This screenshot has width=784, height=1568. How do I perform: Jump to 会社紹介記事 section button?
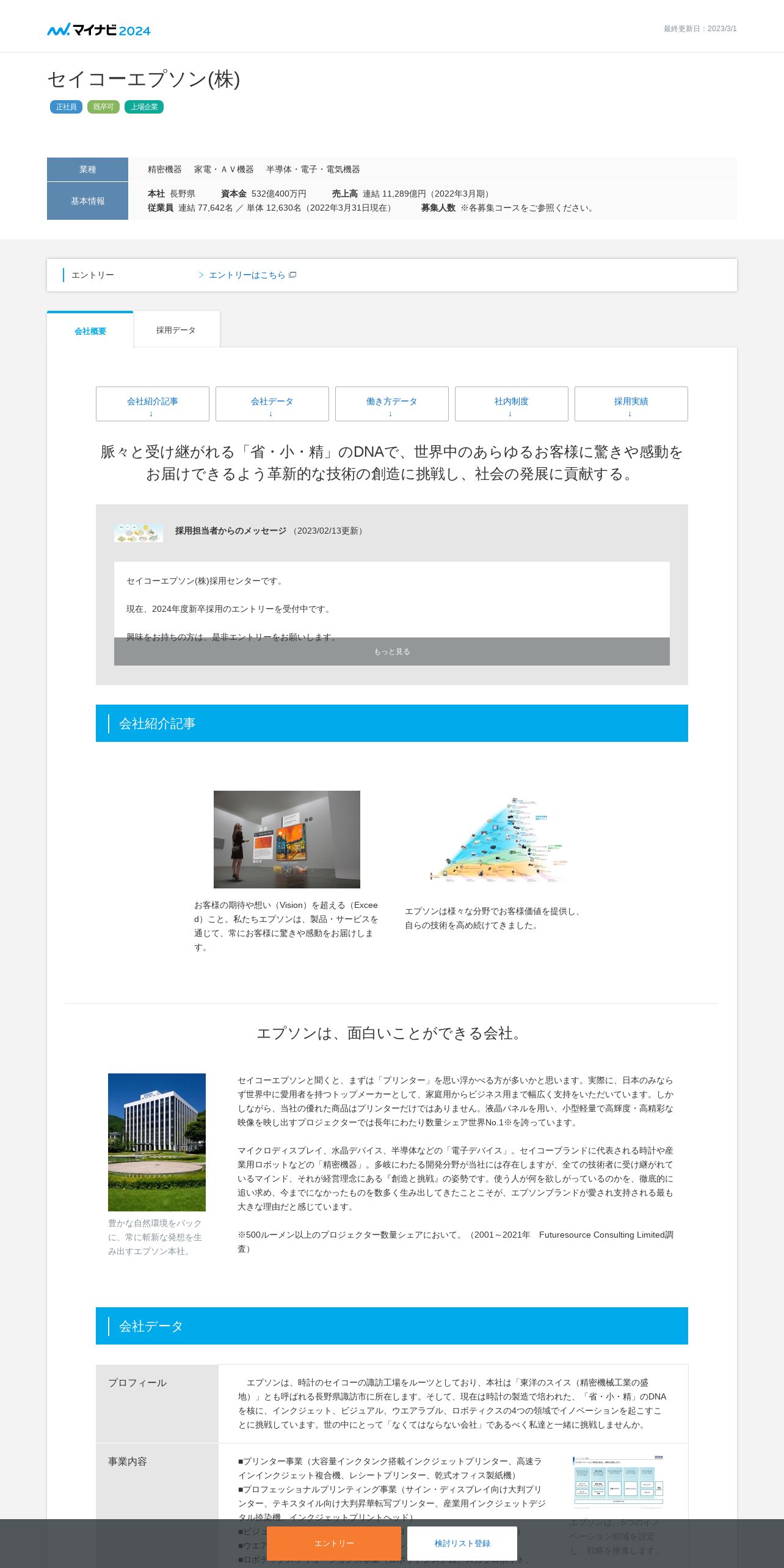coord(153,404)
